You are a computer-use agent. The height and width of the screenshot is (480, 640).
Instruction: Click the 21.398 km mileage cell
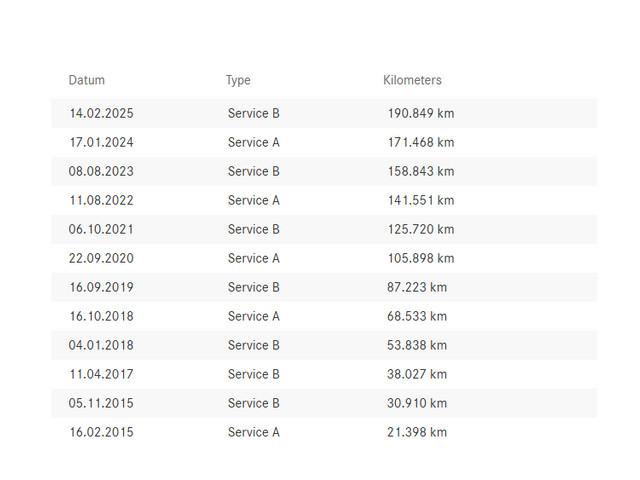pyautogui.click(x=417, y=432)
